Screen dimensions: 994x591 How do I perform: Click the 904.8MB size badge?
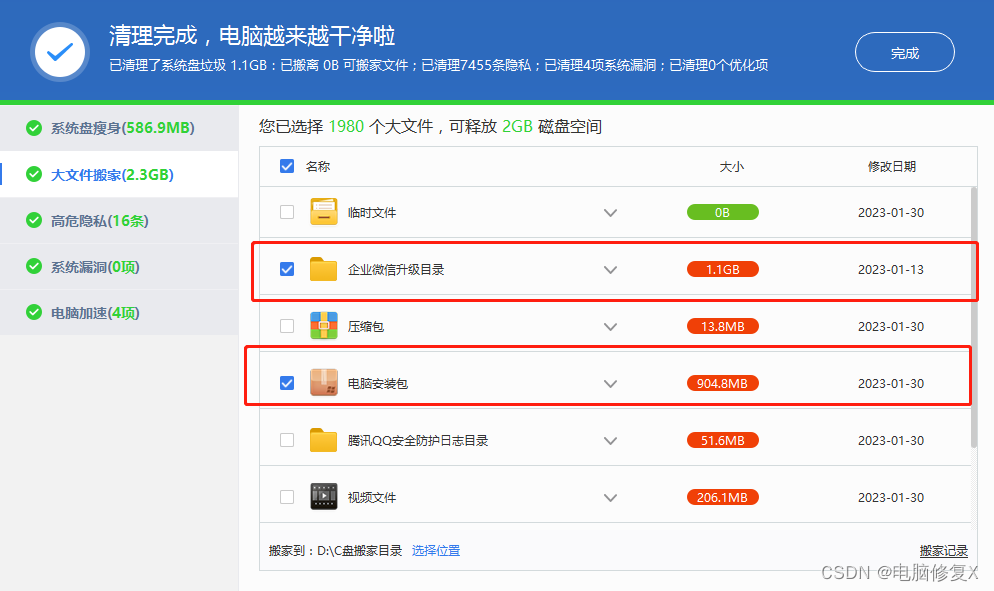tap(723, 383)
